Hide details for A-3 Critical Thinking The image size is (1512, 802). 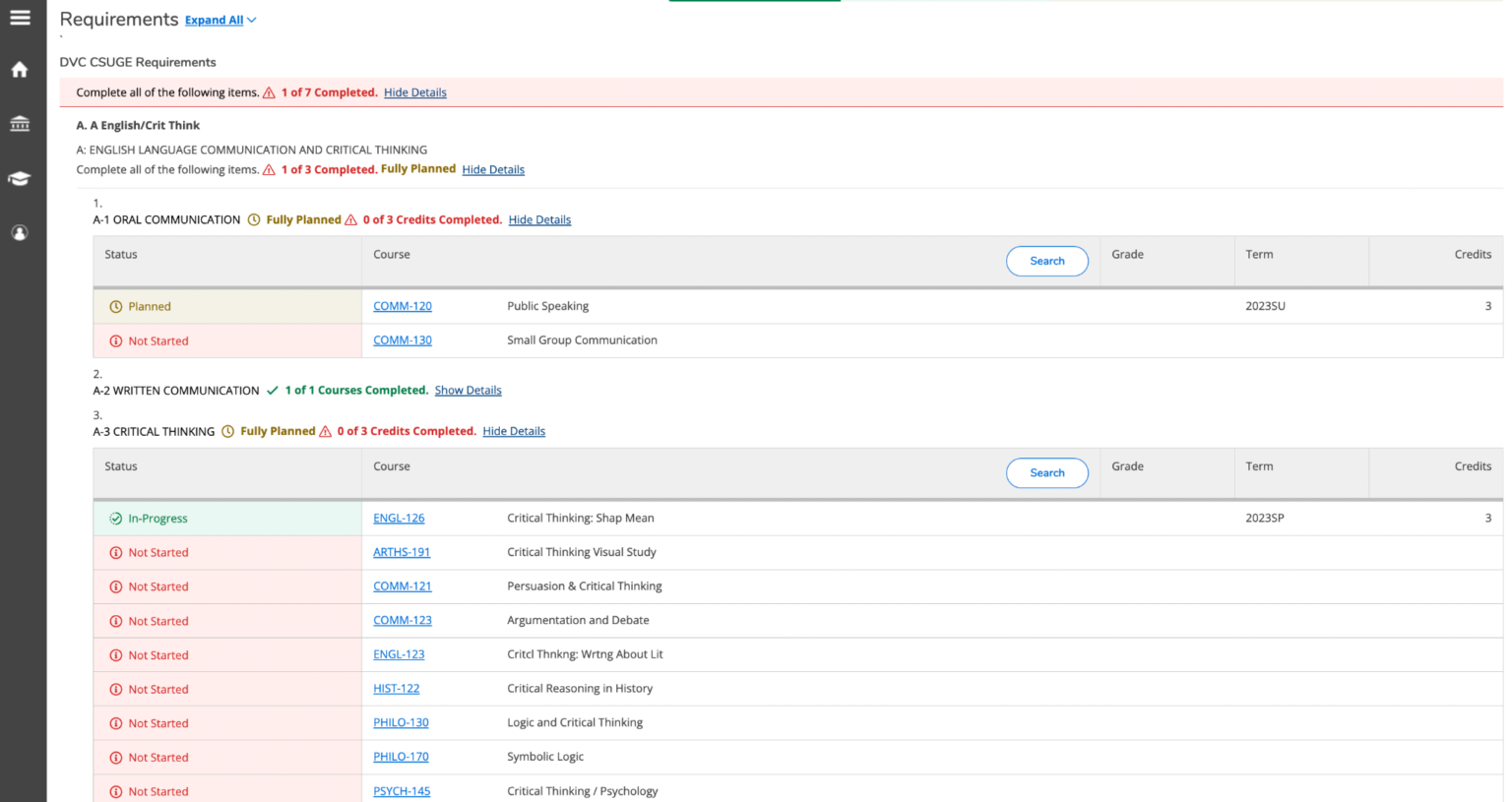514,431
